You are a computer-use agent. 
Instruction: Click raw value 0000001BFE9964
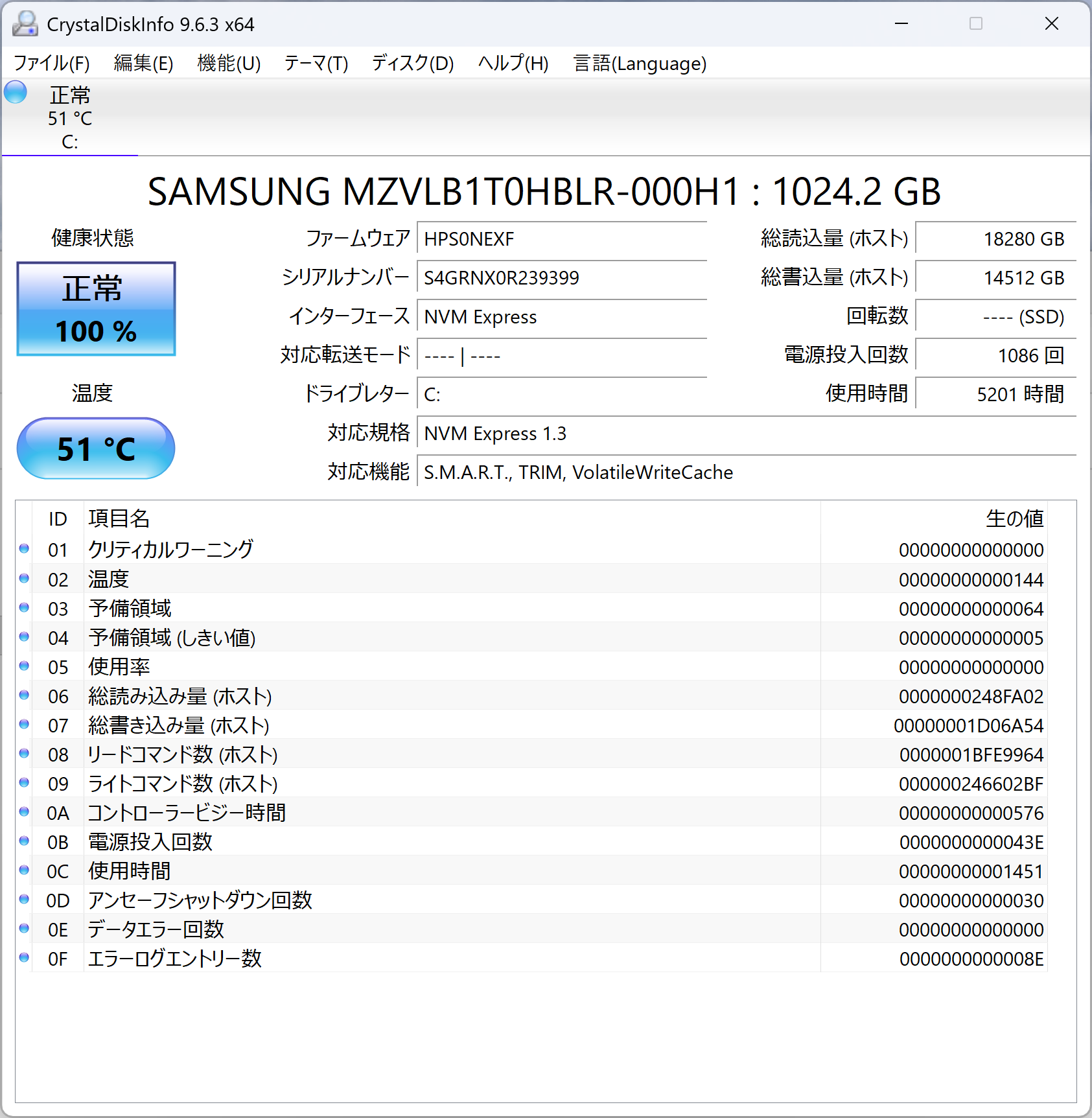coord(971,754)
